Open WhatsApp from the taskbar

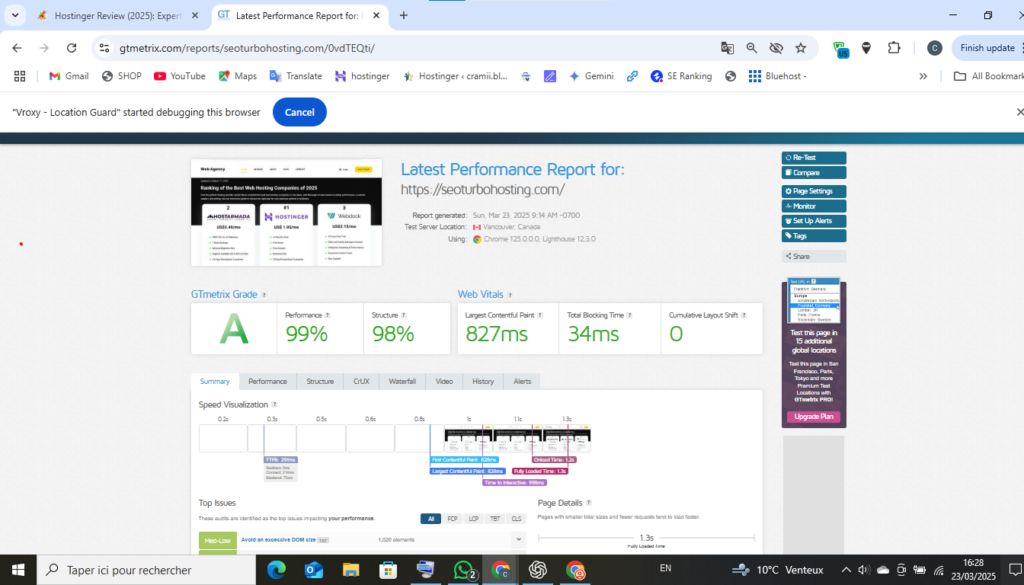point(463,570)
